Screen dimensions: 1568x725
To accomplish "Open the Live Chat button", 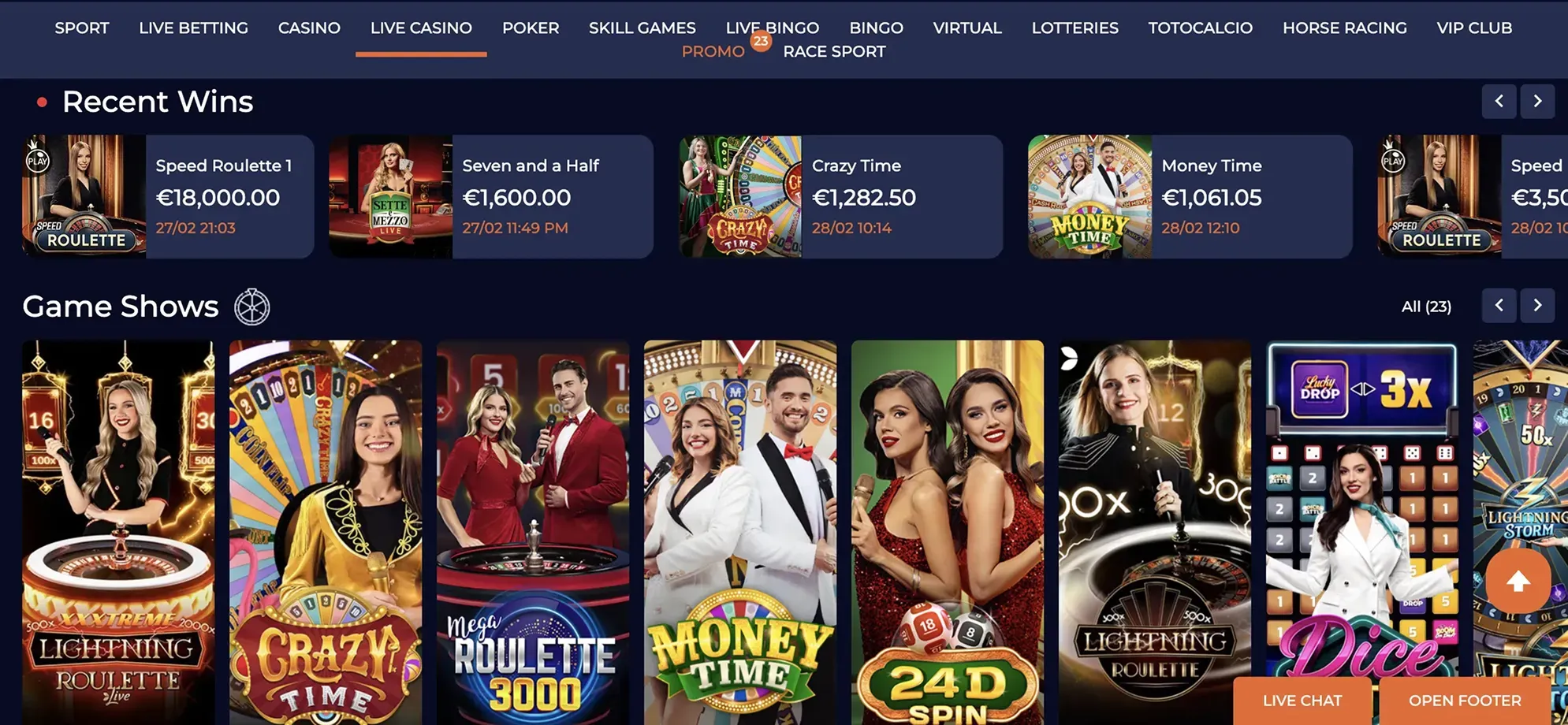I will (x=1302, y=701).
